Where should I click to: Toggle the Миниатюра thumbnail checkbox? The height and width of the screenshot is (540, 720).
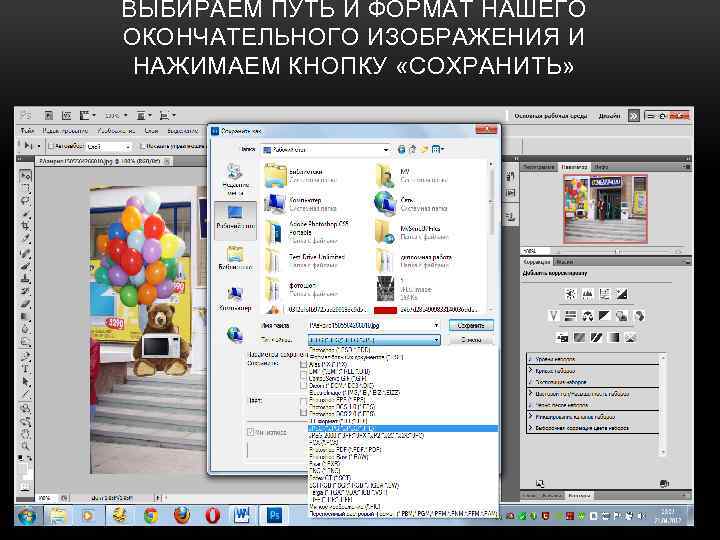click(x=251, y=432)
